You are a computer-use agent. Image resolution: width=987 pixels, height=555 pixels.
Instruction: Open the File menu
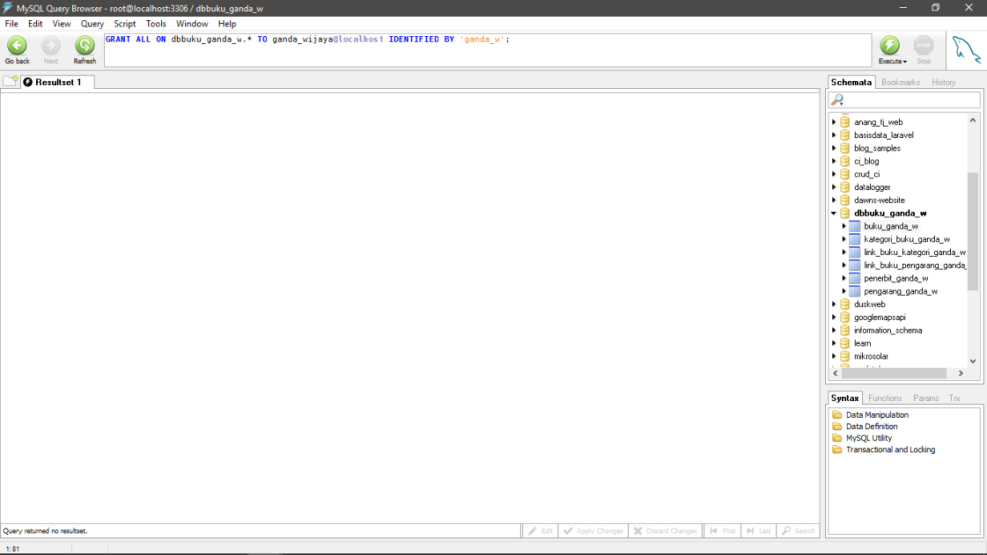(x=11, y=24)
